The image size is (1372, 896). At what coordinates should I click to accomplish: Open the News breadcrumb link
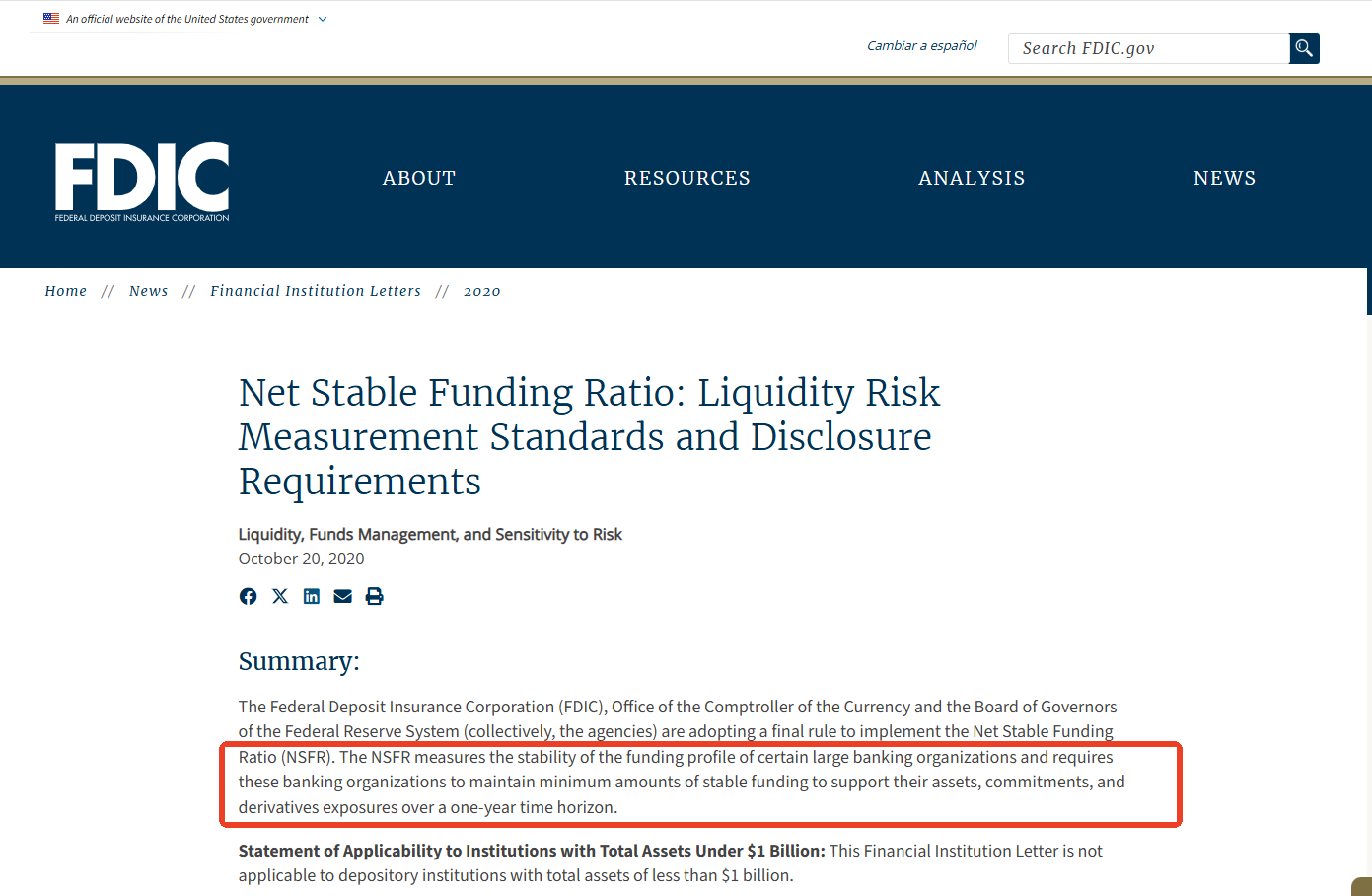click(x=149, y=291)
